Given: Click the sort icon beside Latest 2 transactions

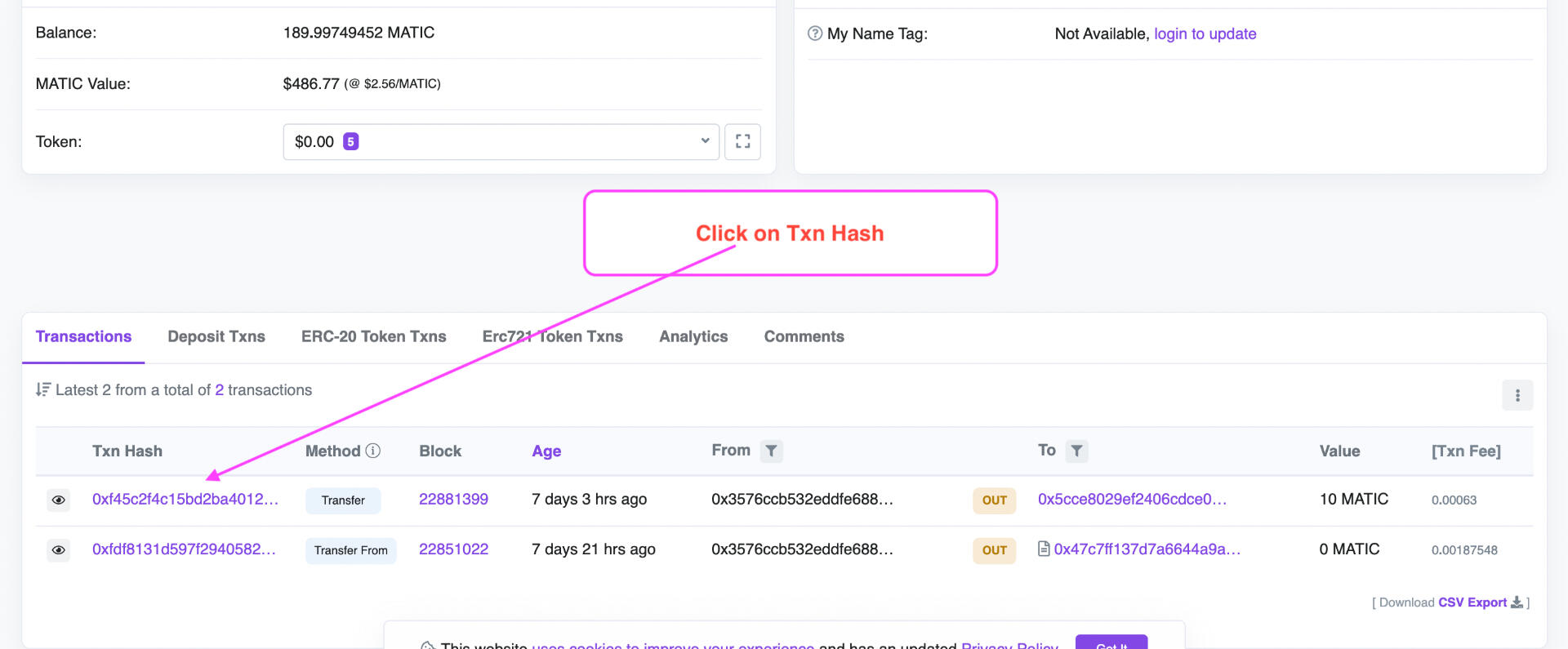Looking at the screenshot, I should pos(42,389).
